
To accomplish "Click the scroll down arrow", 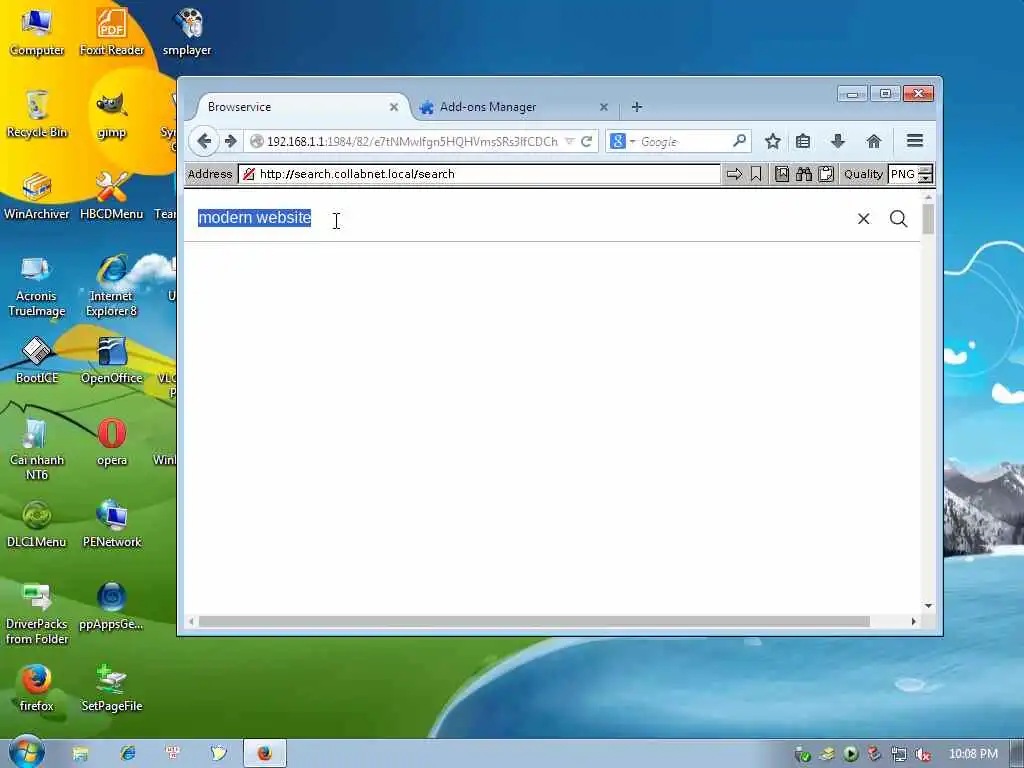I will 928,606.
